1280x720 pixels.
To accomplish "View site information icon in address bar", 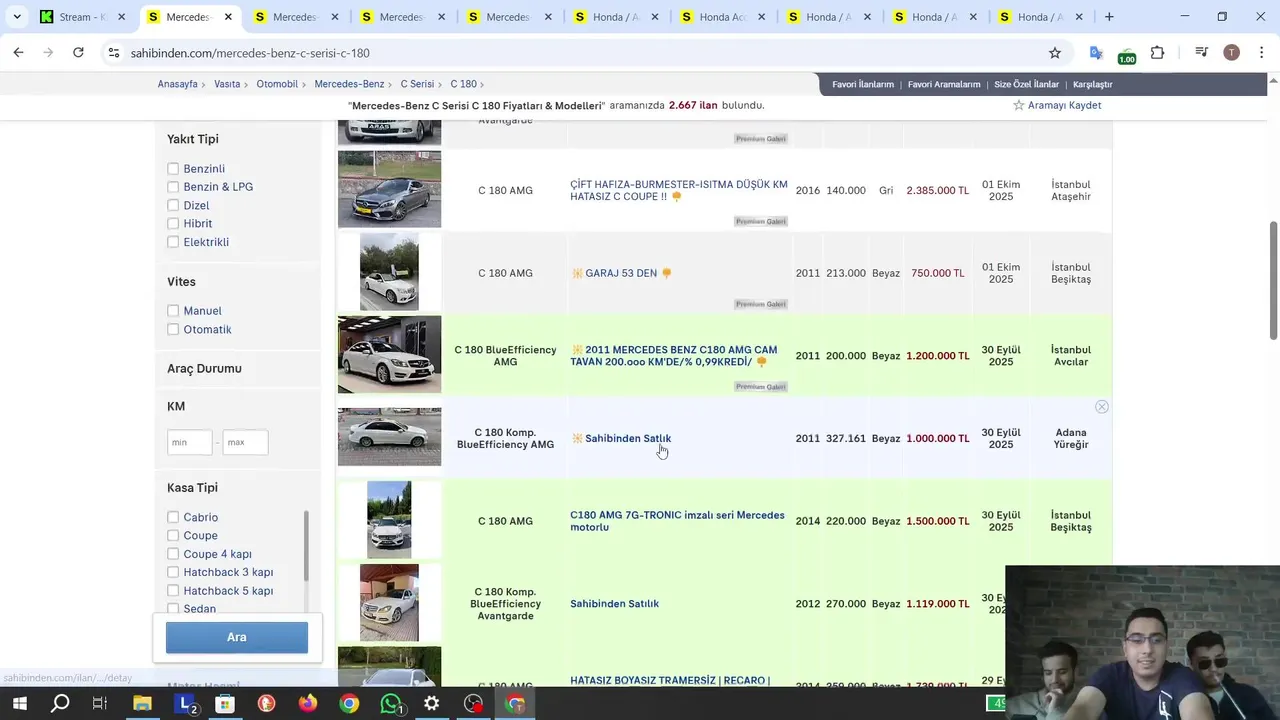I will (x=114, y=53).
